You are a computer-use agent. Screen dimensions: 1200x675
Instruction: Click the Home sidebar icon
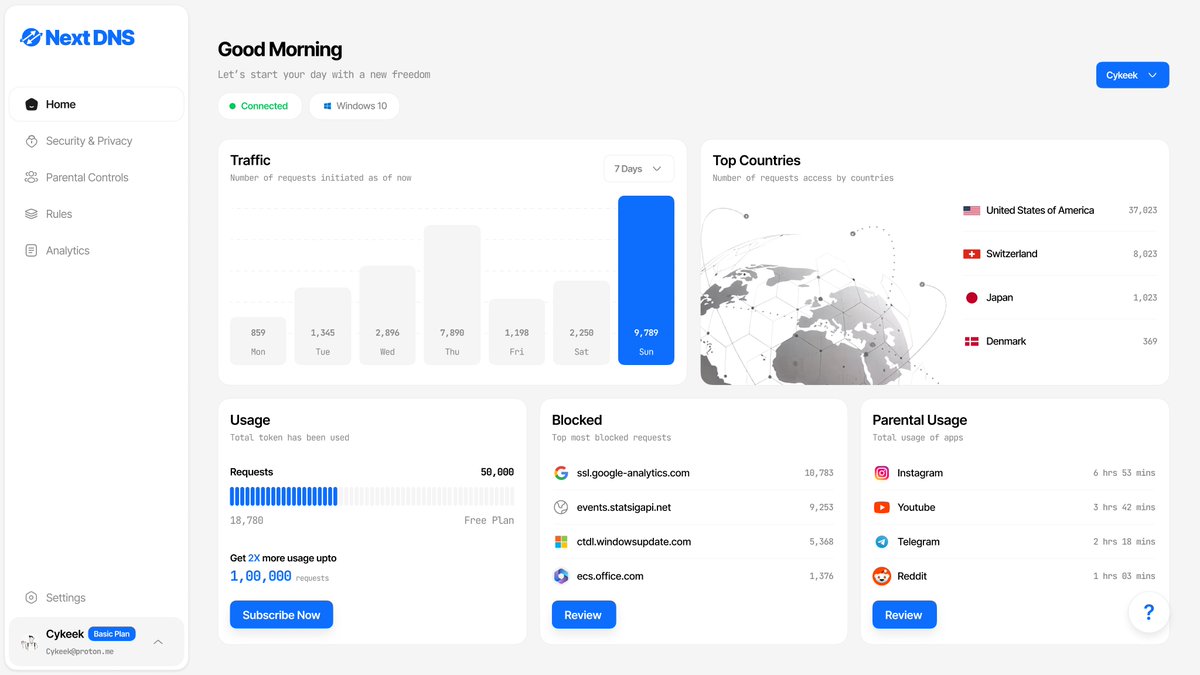pos(31,104)
